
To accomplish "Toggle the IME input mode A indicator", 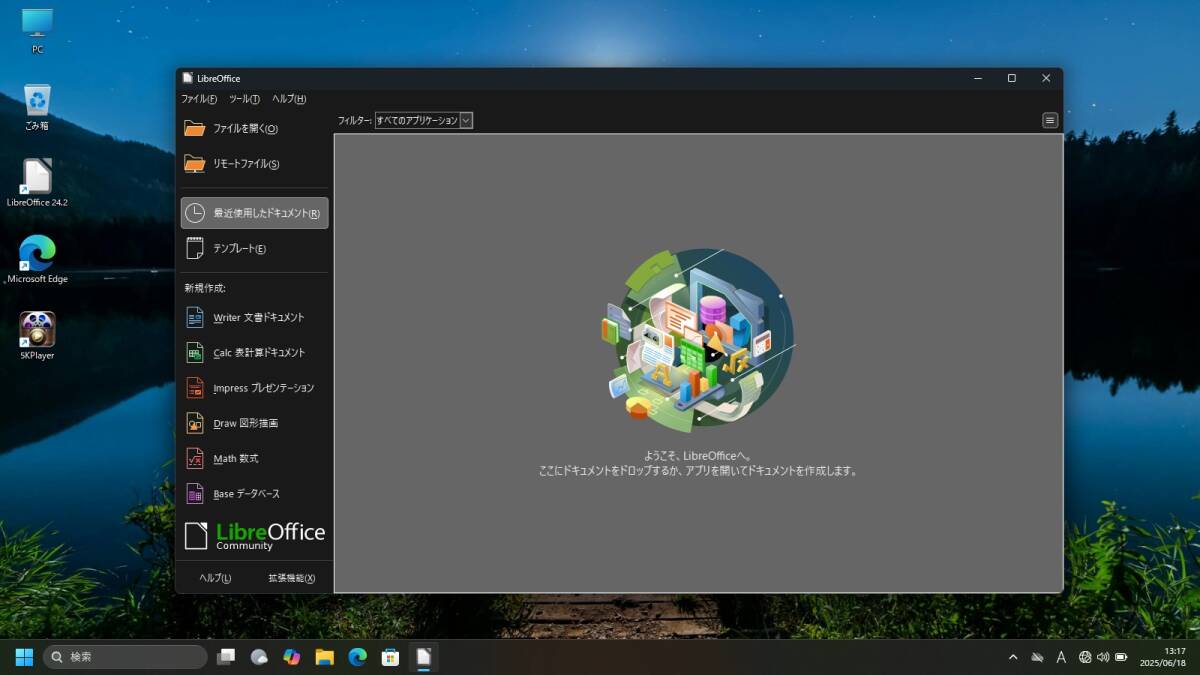I will click(x=1061, y=657).
